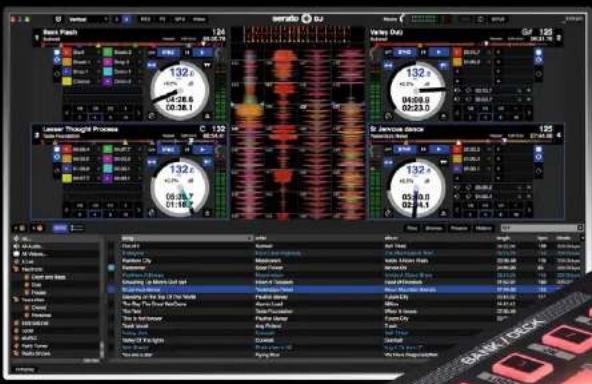Viewport: 592px width, 384px height.
Task: Click the right loop-size arrow on deck 1
Action: (x=139, y=113)
